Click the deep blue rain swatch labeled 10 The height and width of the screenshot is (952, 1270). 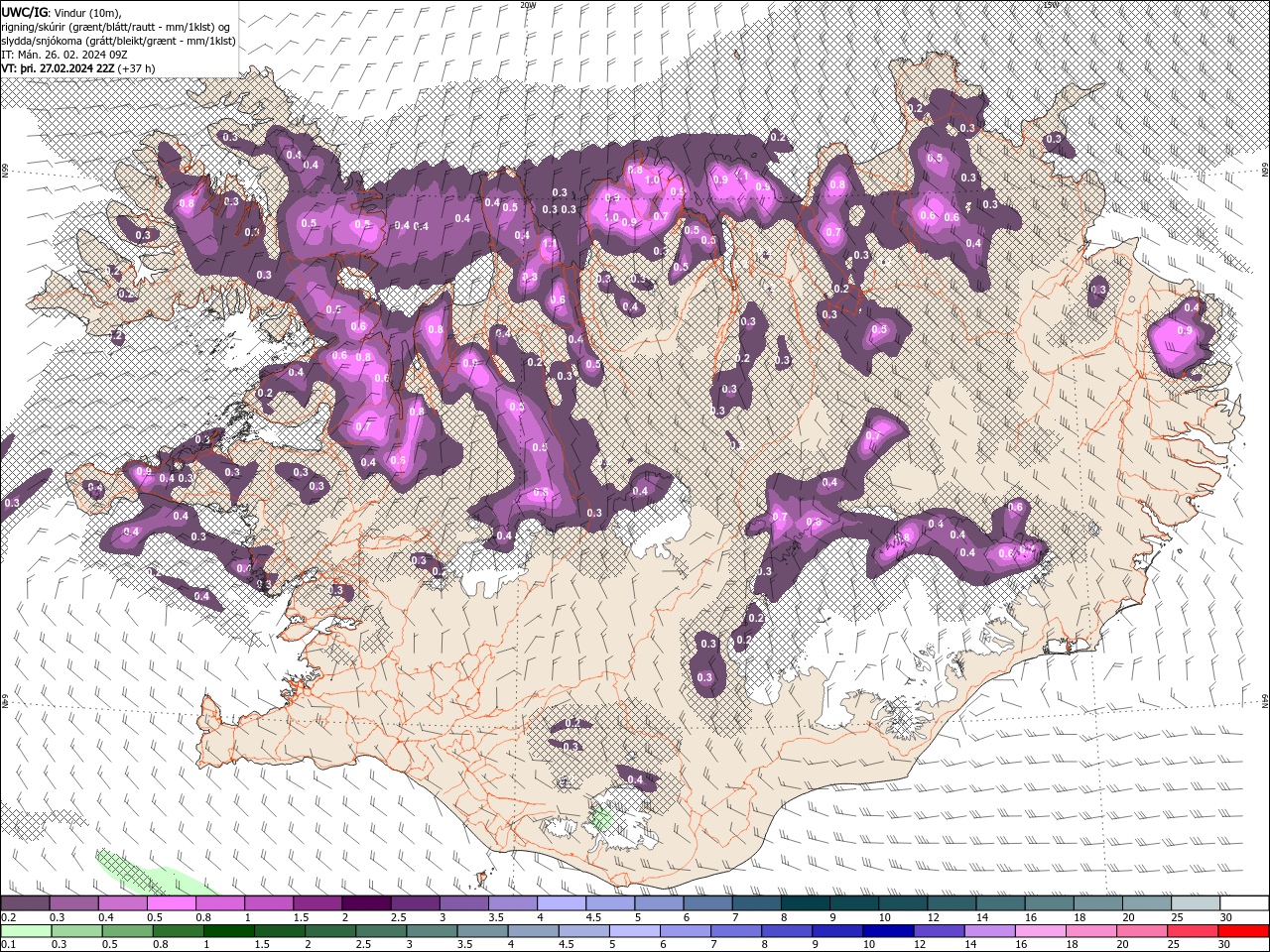[888, 931]
